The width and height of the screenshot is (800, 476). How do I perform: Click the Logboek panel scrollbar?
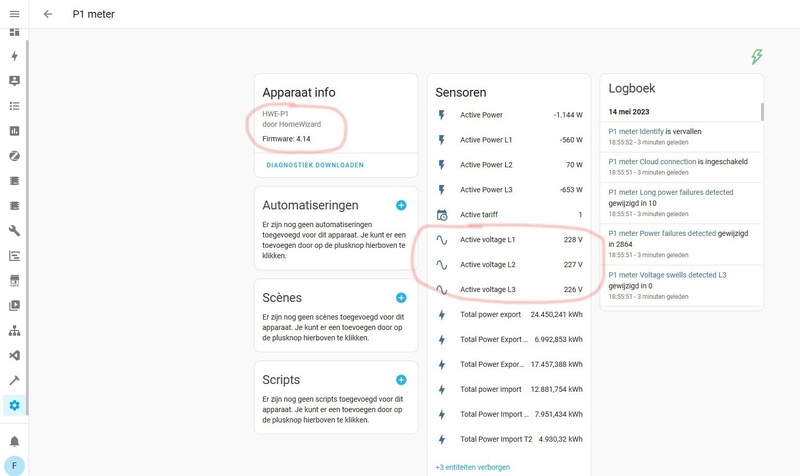[x=761, y=112]
